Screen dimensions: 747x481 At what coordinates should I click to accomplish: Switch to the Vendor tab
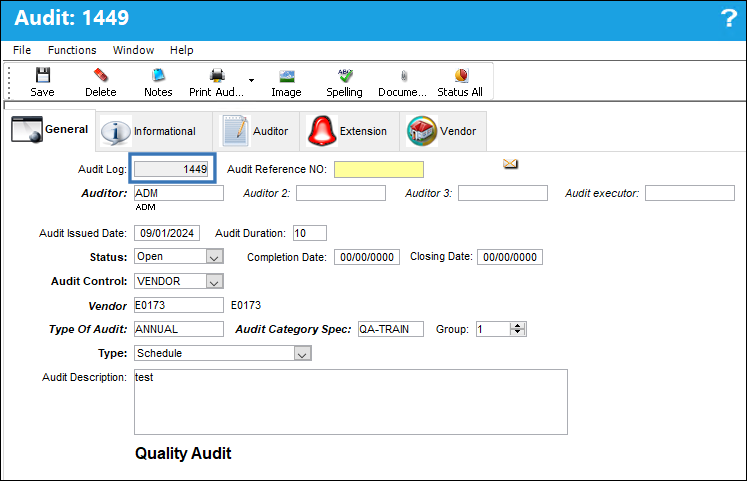pos(443,131)
